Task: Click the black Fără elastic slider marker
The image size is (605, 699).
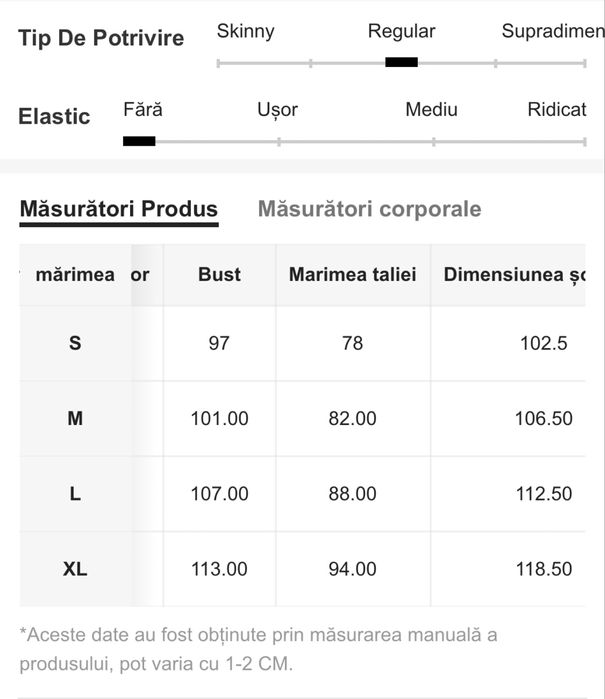Action: tap(139, 141)
